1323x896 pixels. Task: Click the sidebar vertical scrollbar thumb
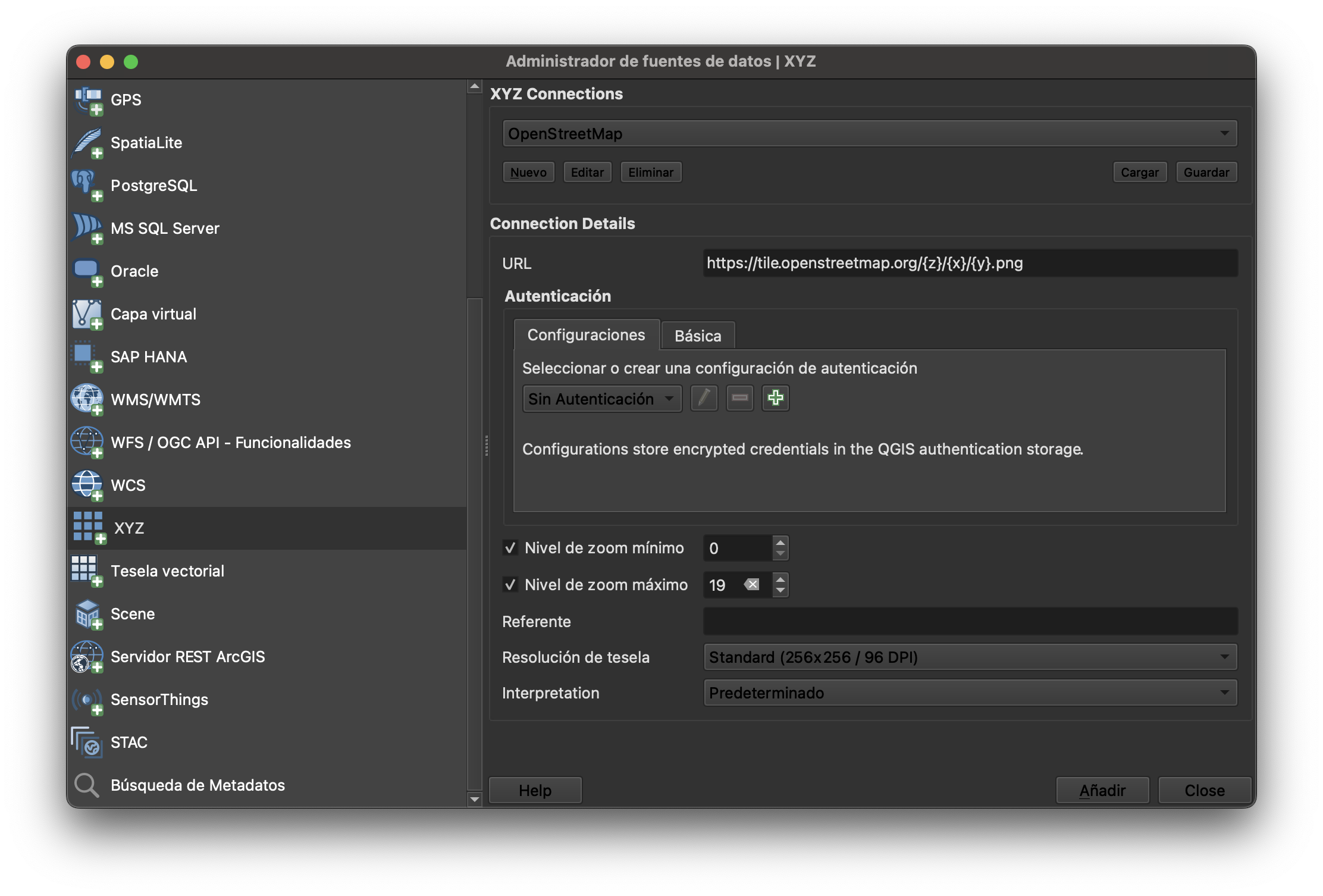(474, 544)
